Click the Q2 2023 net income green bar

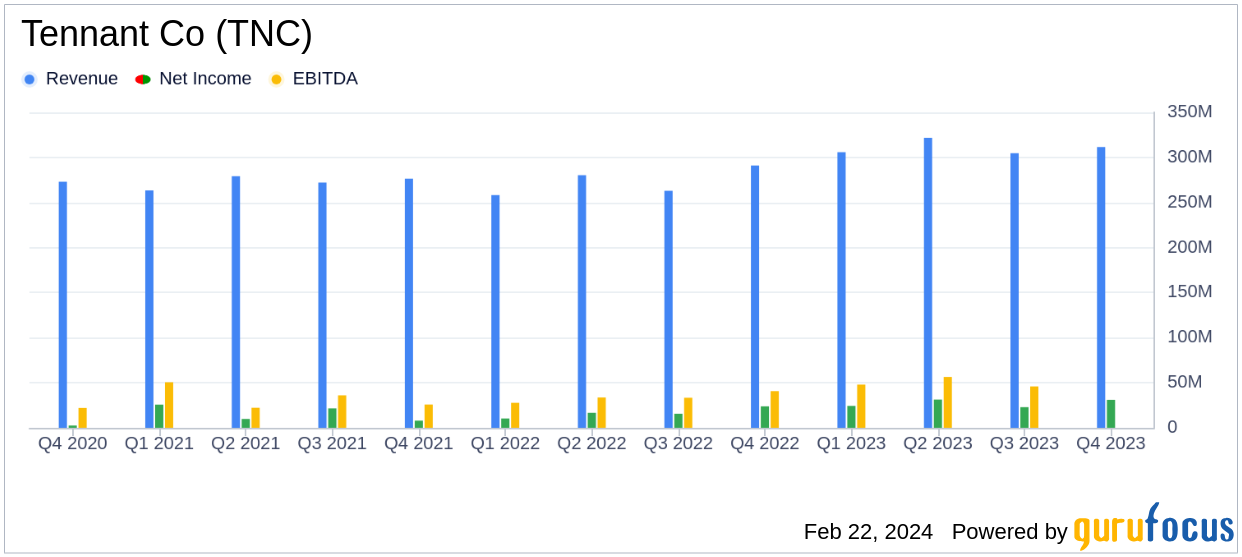[x=938, y=414]
